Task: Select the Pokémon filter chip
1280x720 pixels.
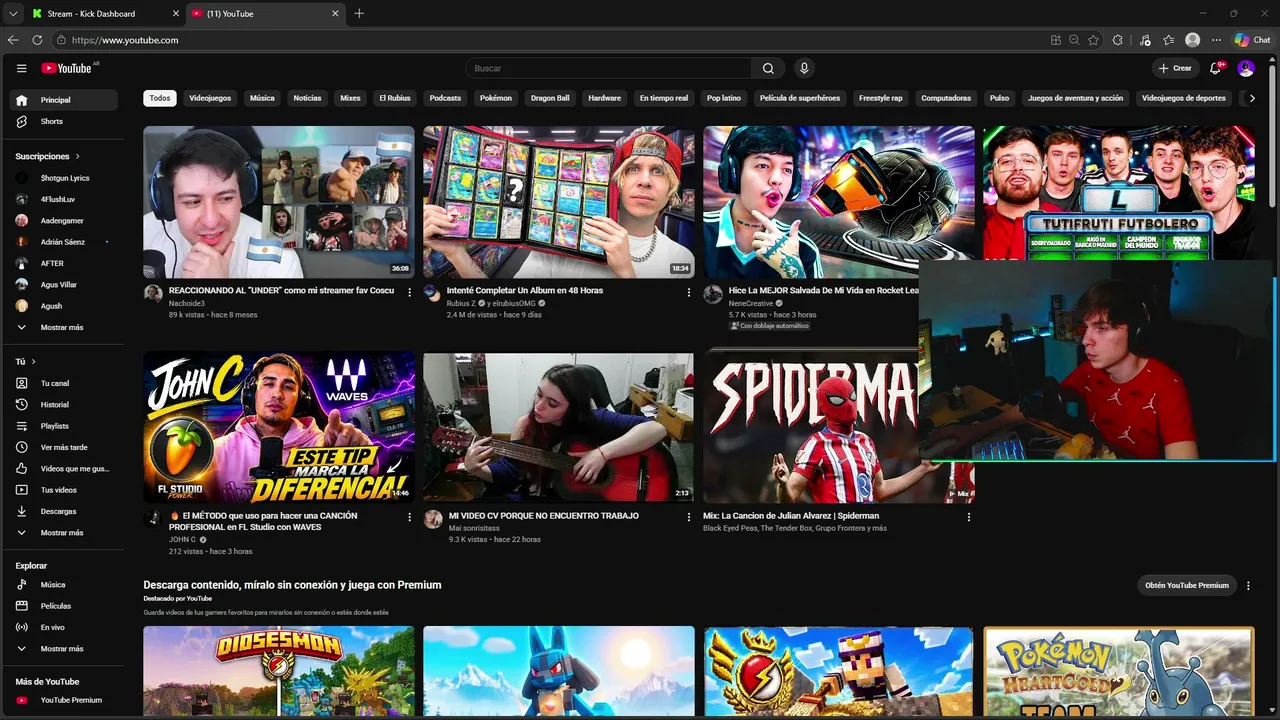Action: point(496,98)
